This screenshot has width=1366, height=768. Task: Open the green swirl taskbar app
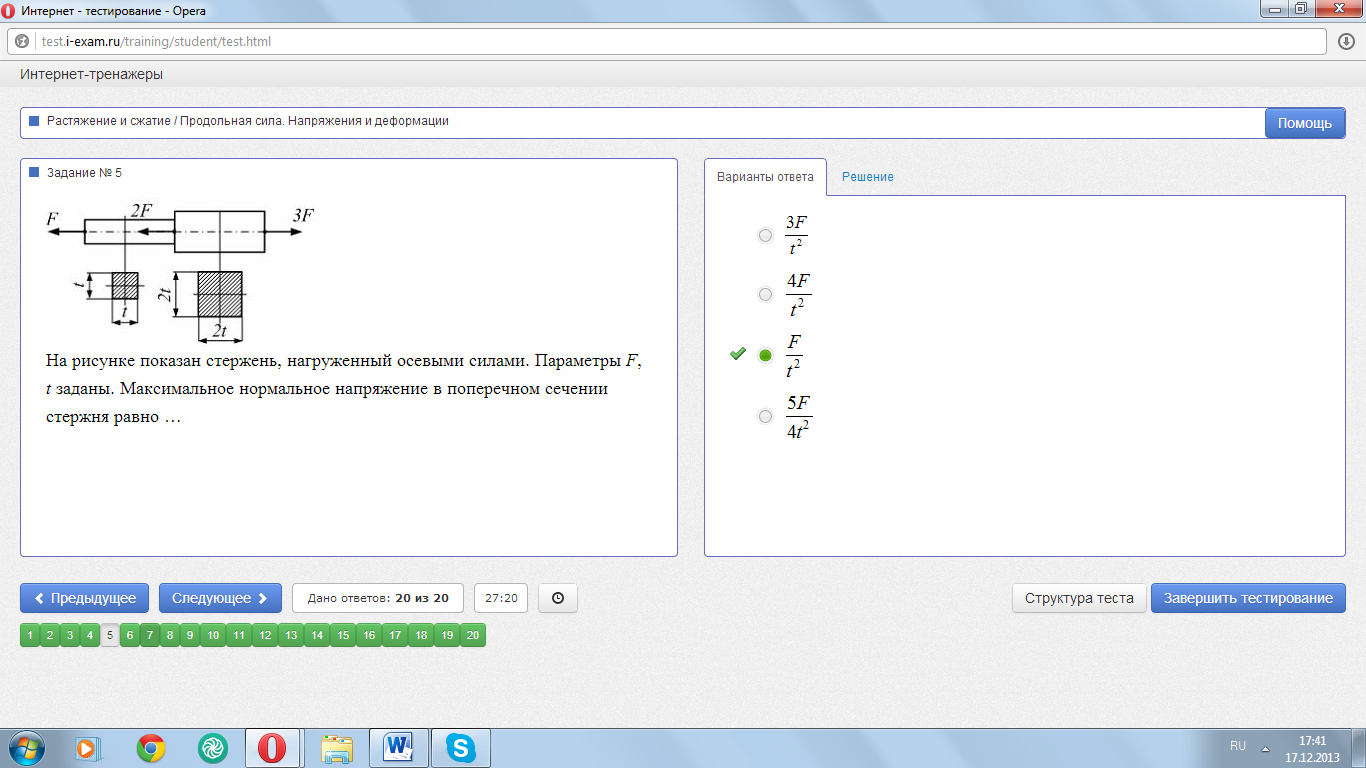point(212,748)
